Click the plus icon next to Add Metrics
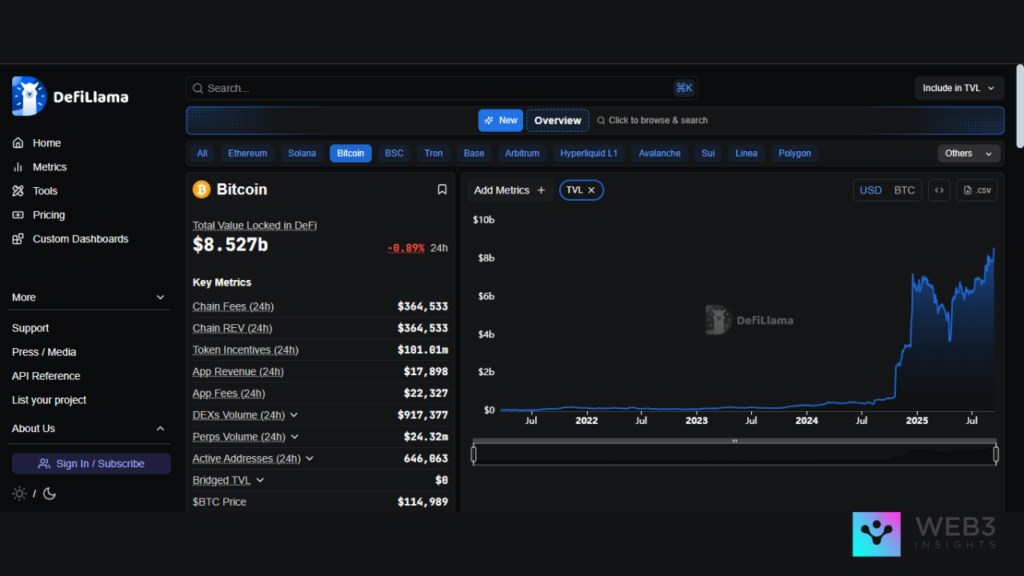This screenshot has height=576, width=1024. 541,190
